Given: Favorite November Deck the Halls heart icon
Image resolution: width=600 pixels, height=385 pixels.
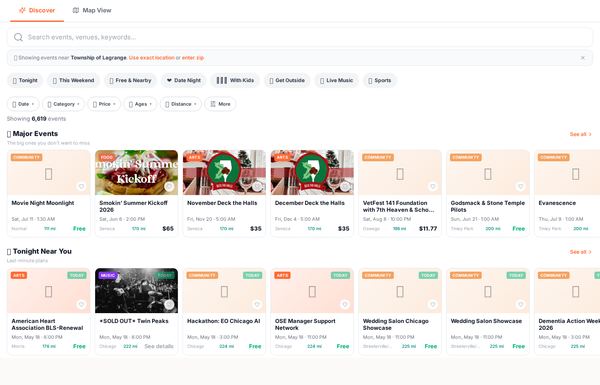Looking at the screenshot, I should (257, 186).
